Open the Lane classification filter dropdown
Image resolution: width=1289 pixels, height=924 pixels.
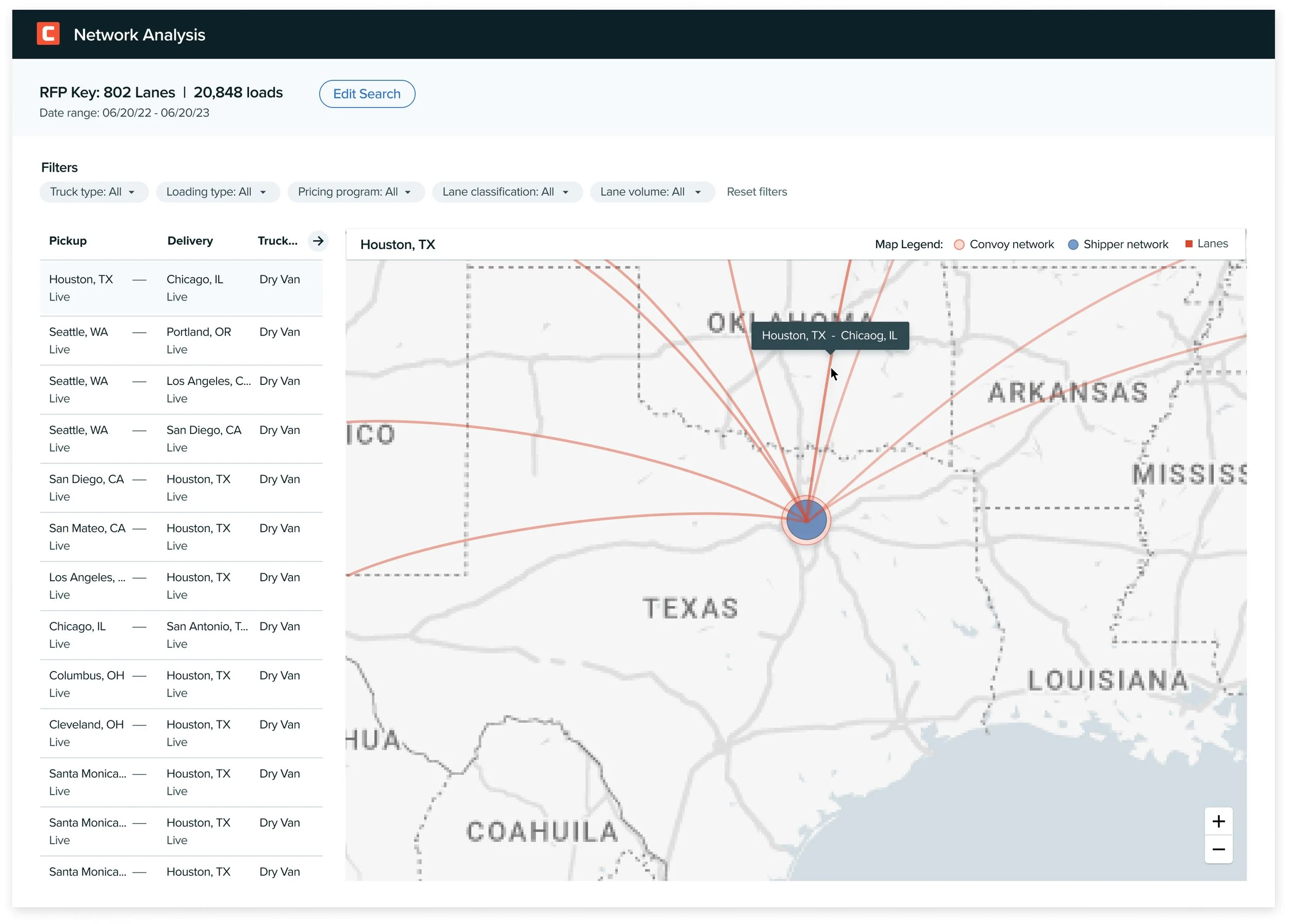[506, 192]
